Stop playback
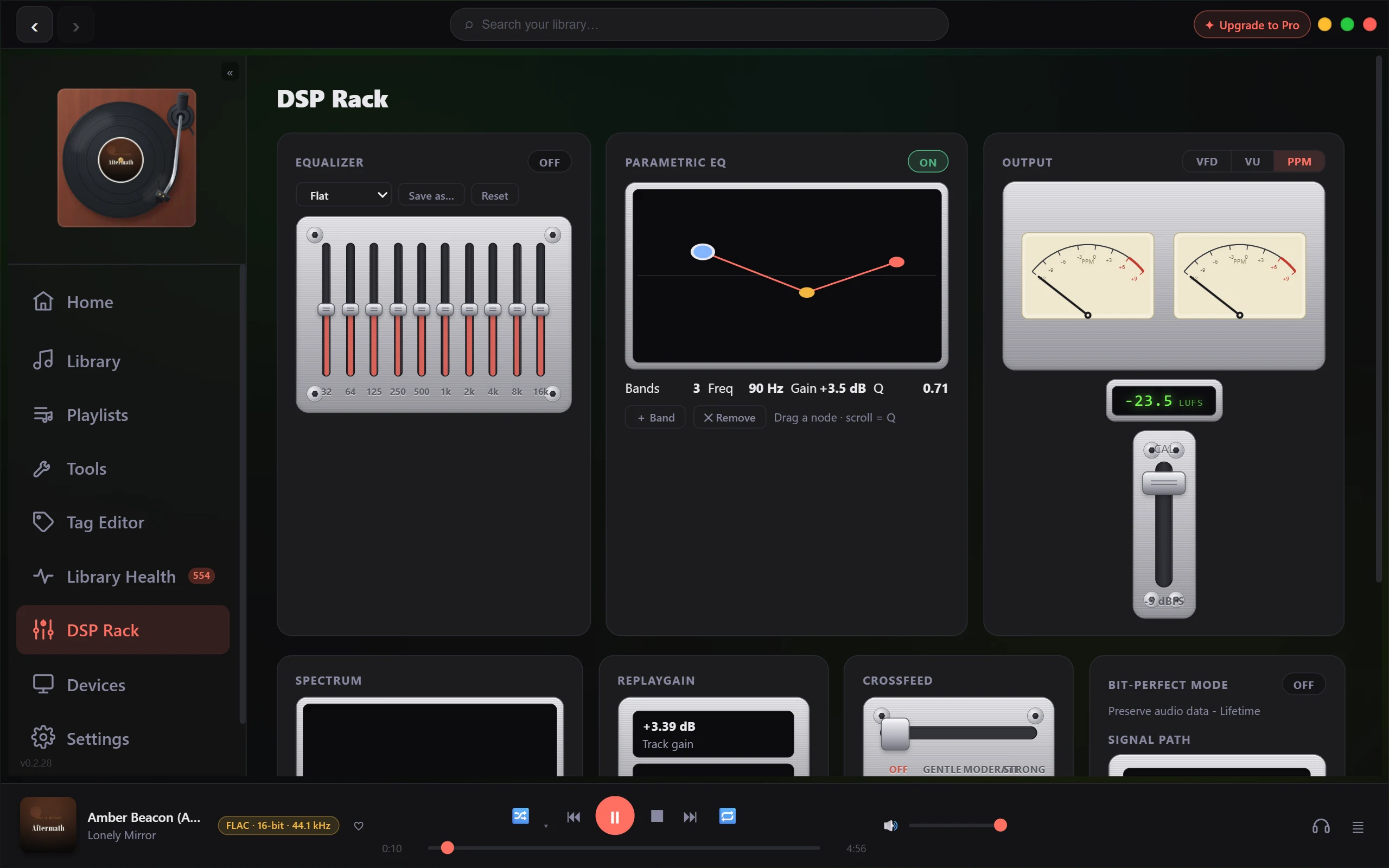Viewport: 1389px width, 868px height. 657,816
